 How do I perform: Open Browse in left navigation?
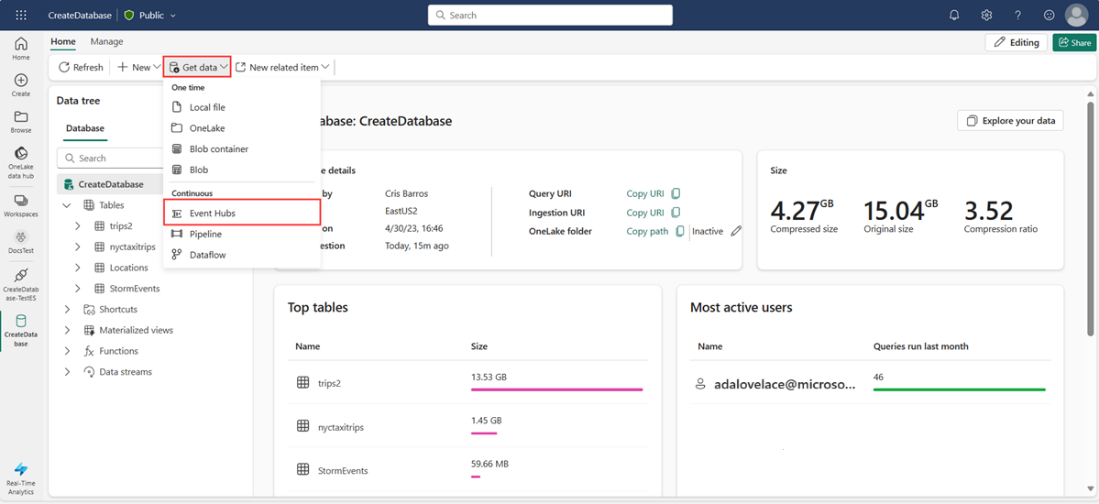pos(21,121)
